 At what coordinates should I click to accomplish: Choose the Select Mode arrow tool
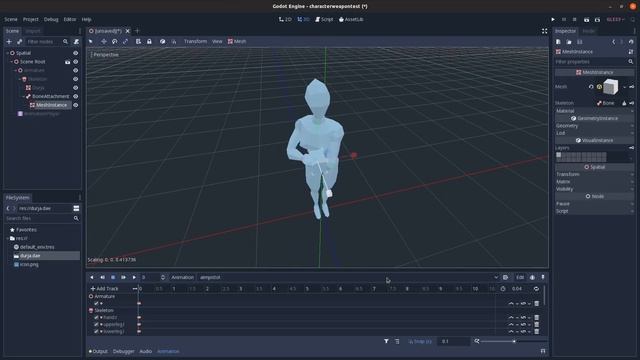(x=91, y=41)
